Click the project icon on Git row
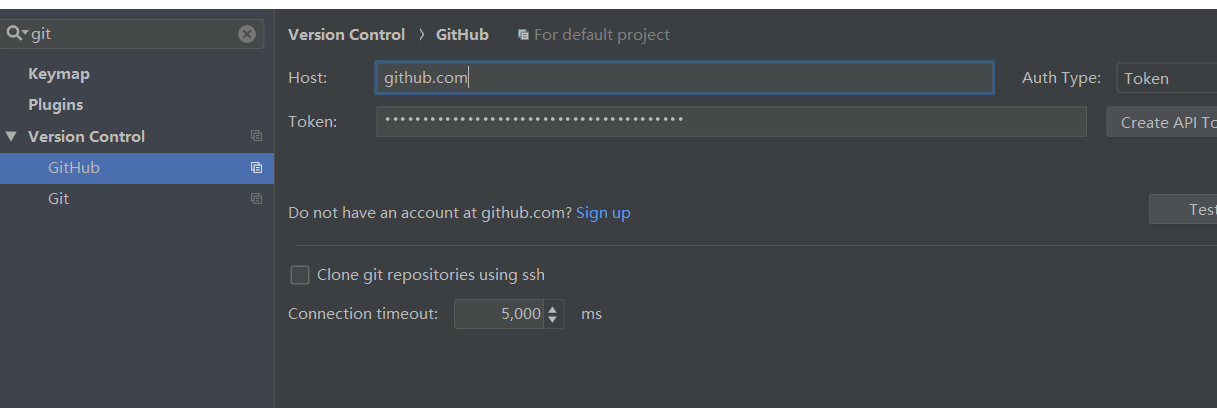The image size is (1217, 408). (256, 199)
